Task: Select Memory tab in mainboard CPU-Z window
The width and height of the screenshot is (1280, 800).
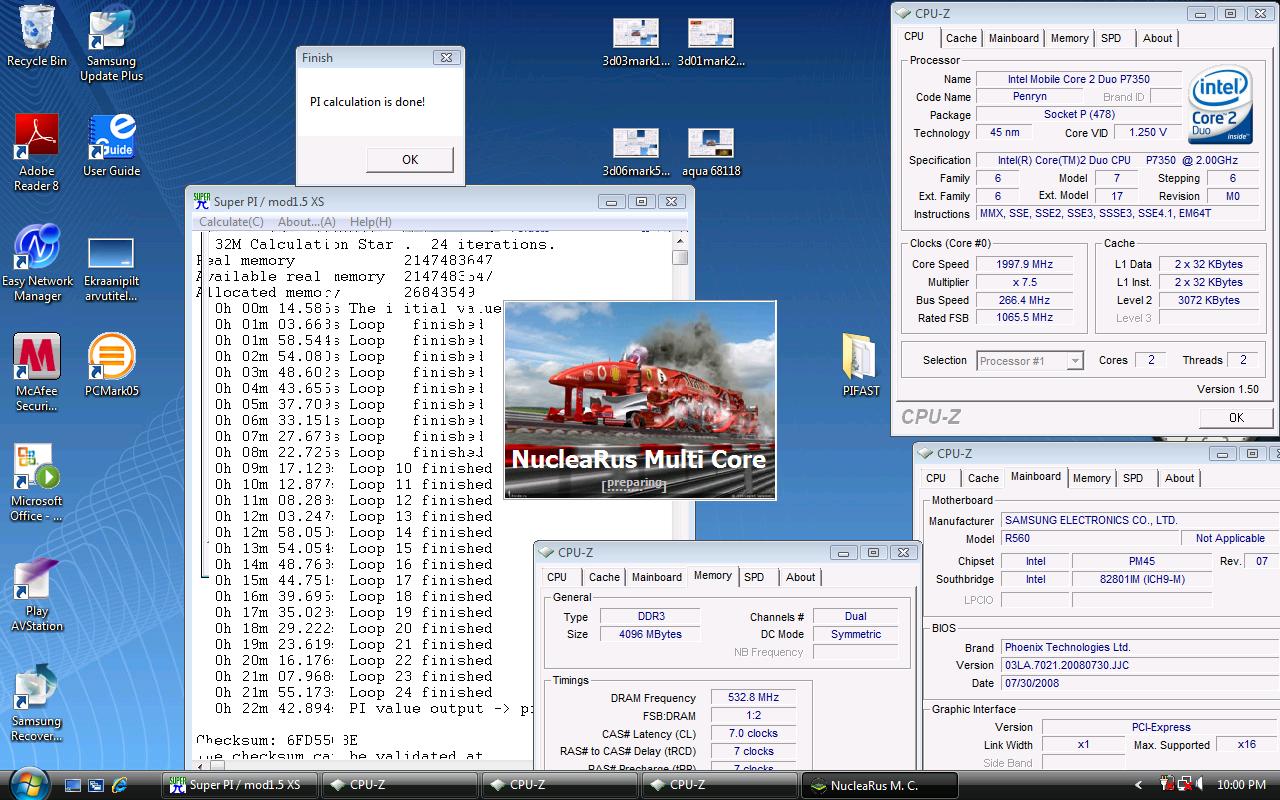Action: click(1091, 478)
